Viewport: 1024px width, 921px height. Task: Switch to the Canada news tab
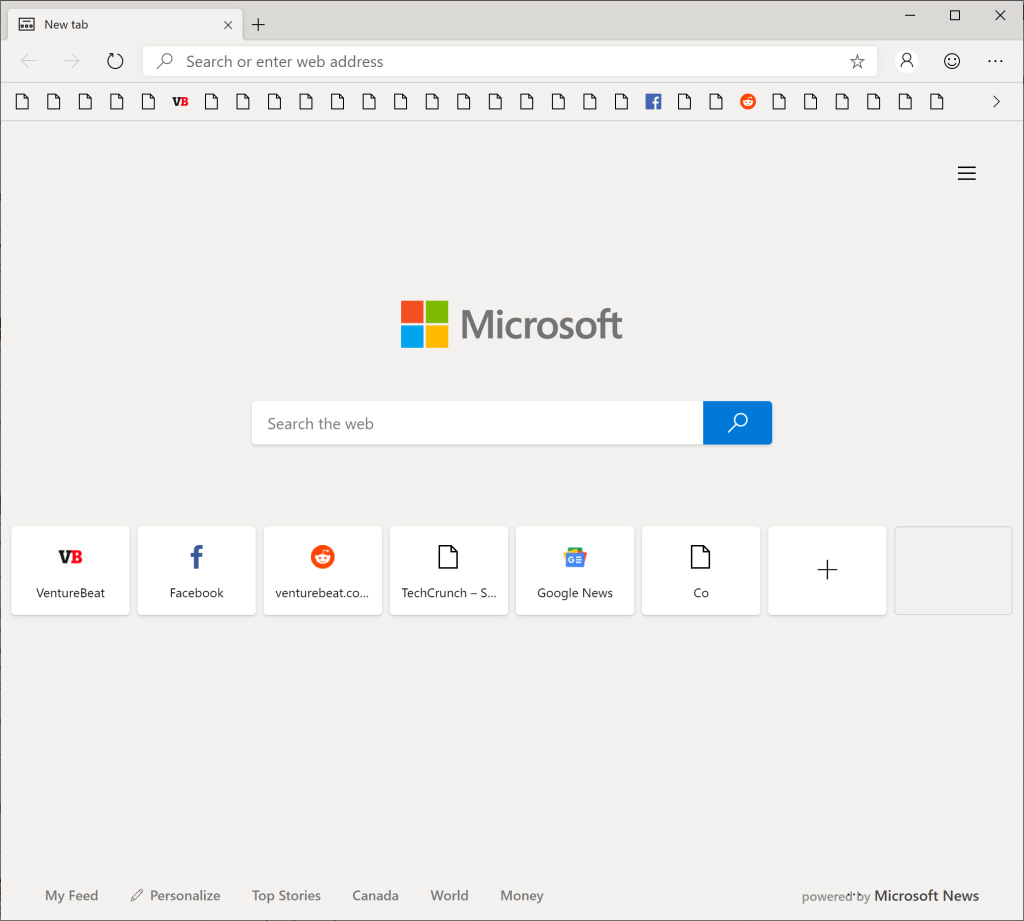[x=375, y=895]
